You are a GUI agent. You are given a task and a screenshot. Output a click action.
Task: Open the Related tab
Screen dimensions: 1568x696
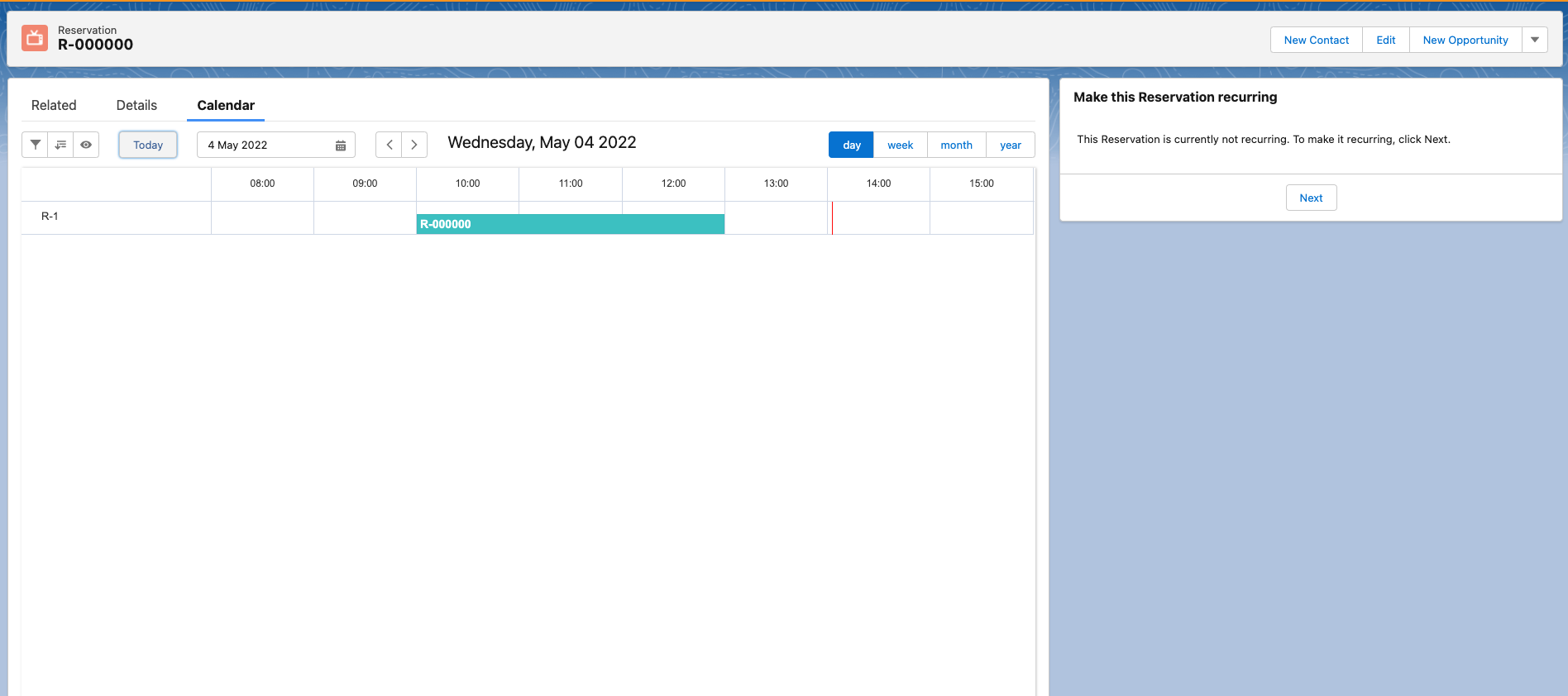pos(54,105)
